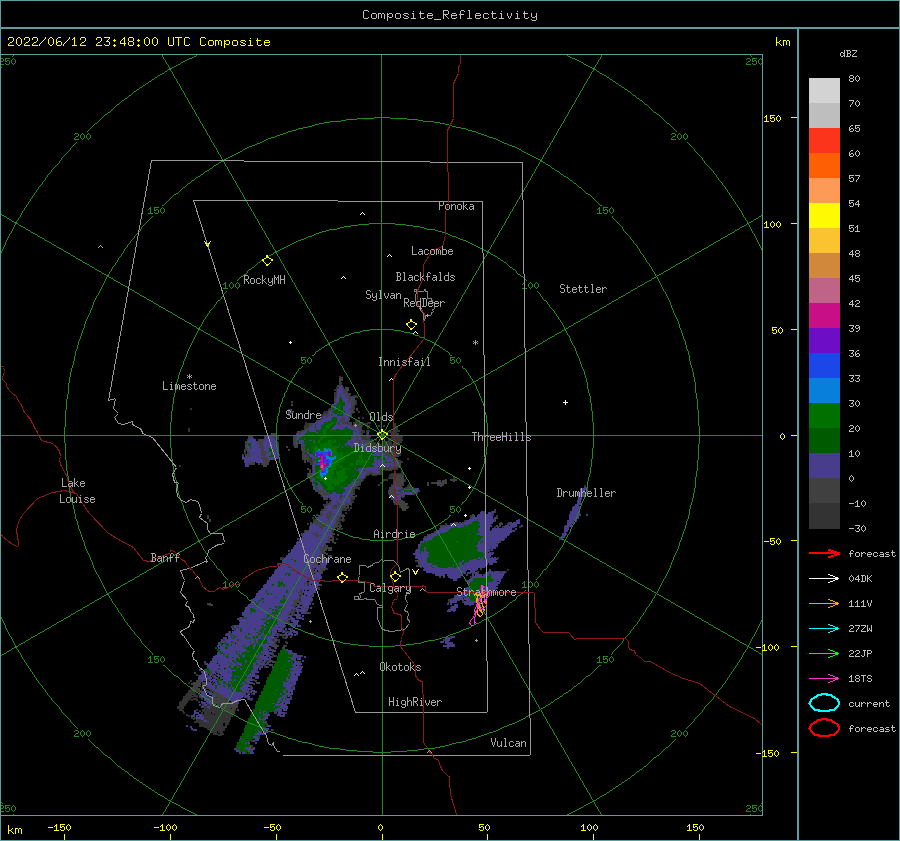Click the Okotoks label

coord(401,667)
